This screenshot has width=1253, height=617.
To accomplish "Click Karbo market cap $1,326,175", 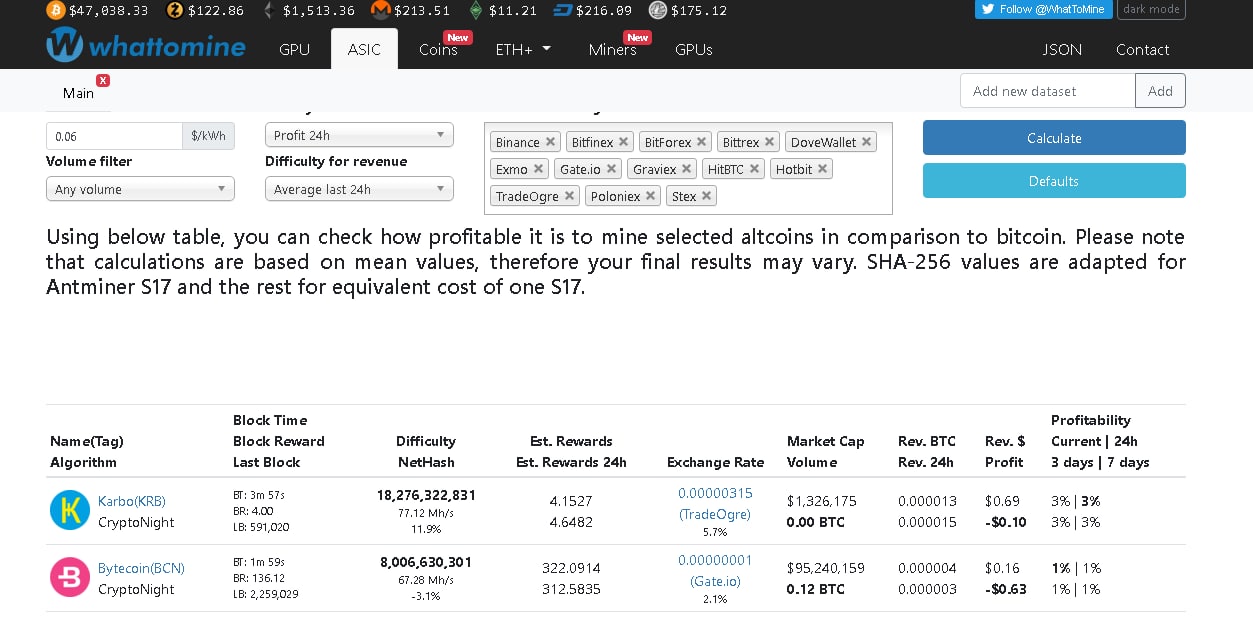I will [821, 501].
